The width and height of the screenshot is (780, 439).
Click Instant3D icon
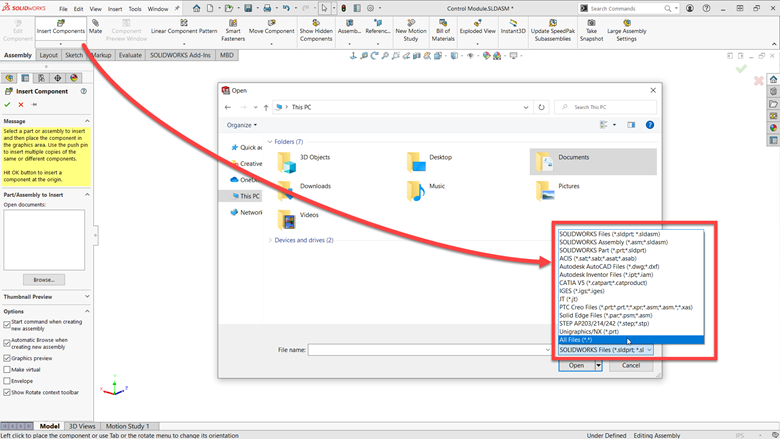tap(513, 23)
